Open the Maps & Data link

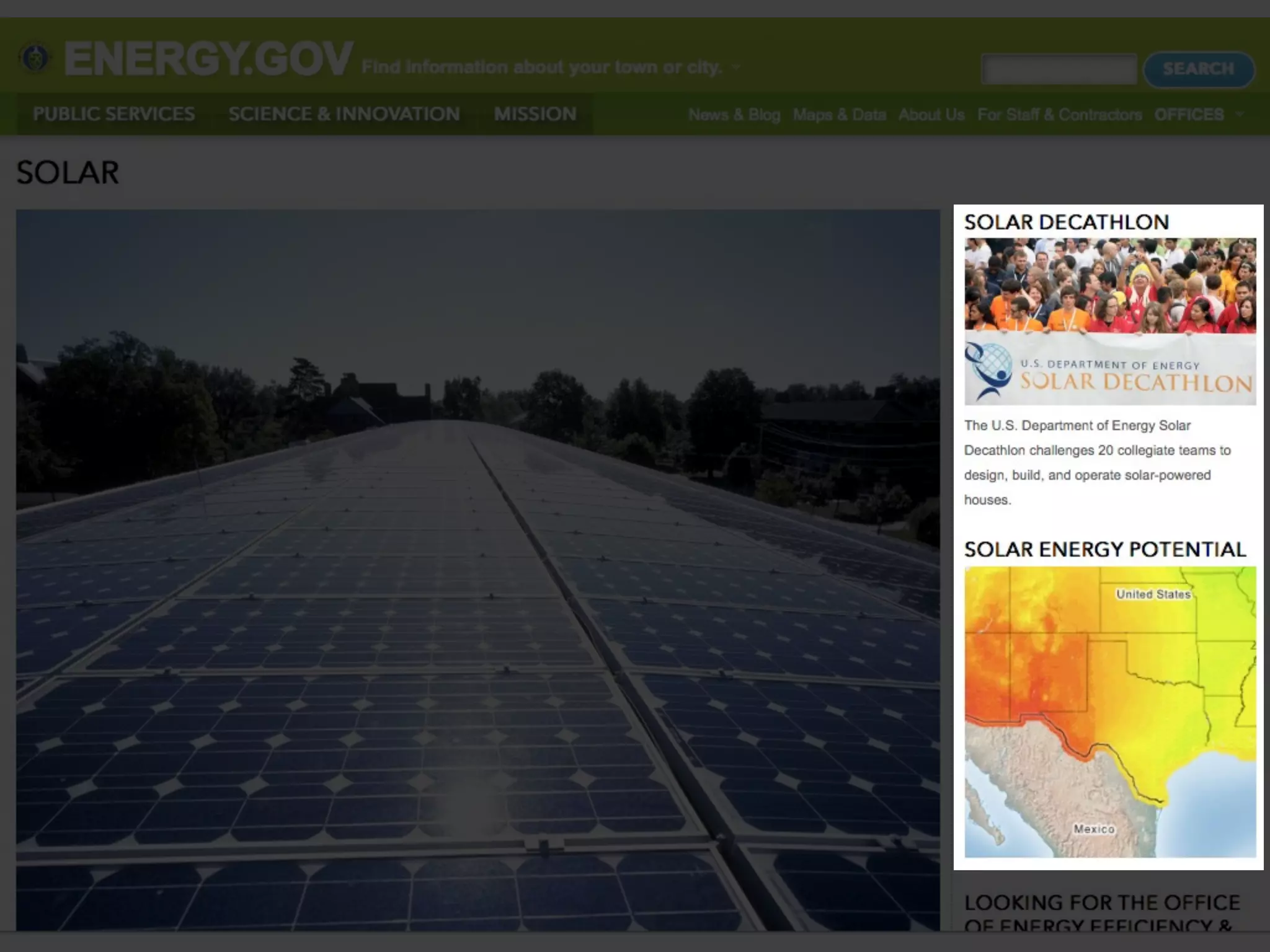click(839, 115)
